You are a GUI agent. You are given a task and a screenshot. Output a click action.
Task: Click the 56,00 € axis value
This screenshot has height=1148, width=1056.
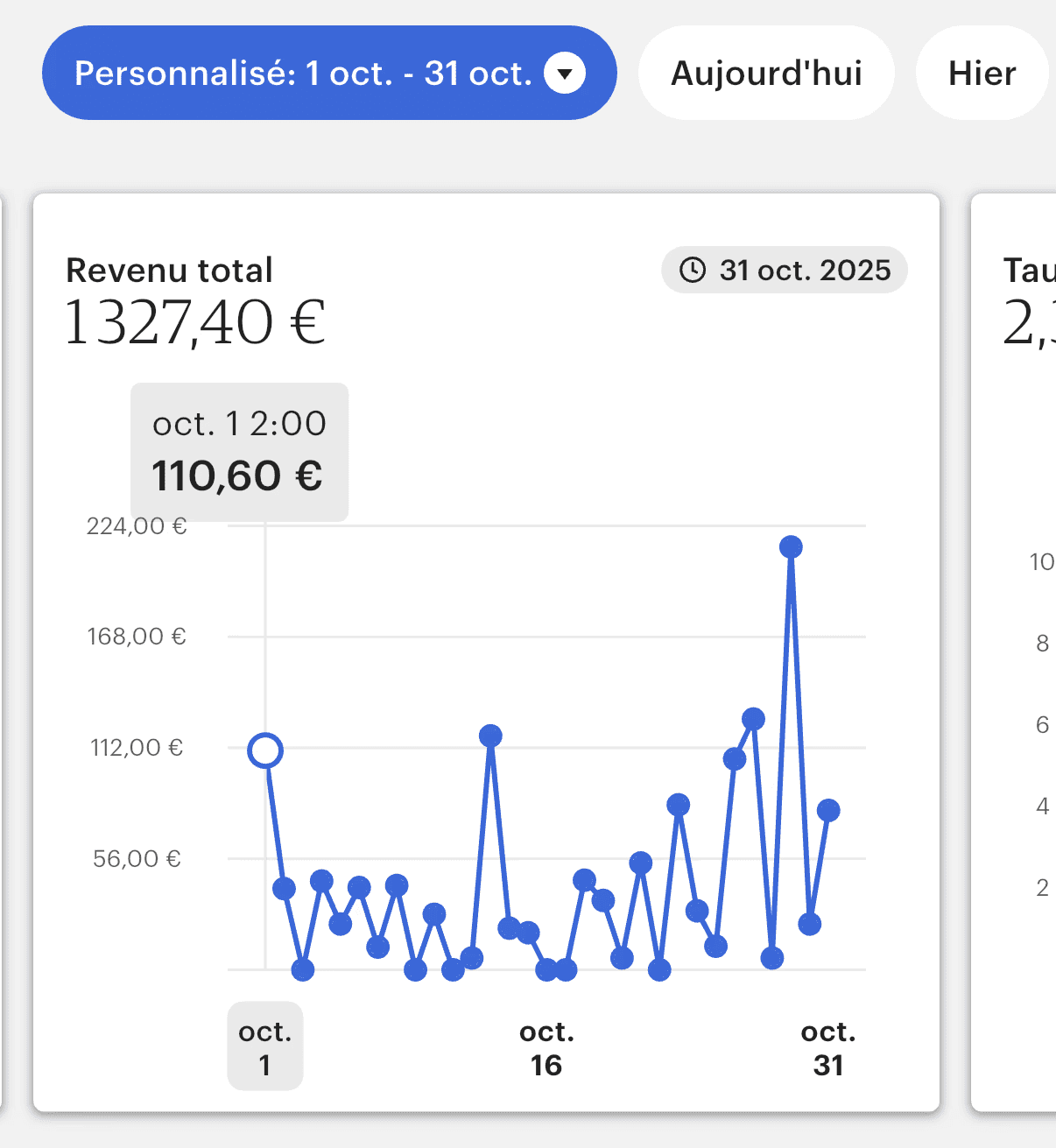coord(137,858)
